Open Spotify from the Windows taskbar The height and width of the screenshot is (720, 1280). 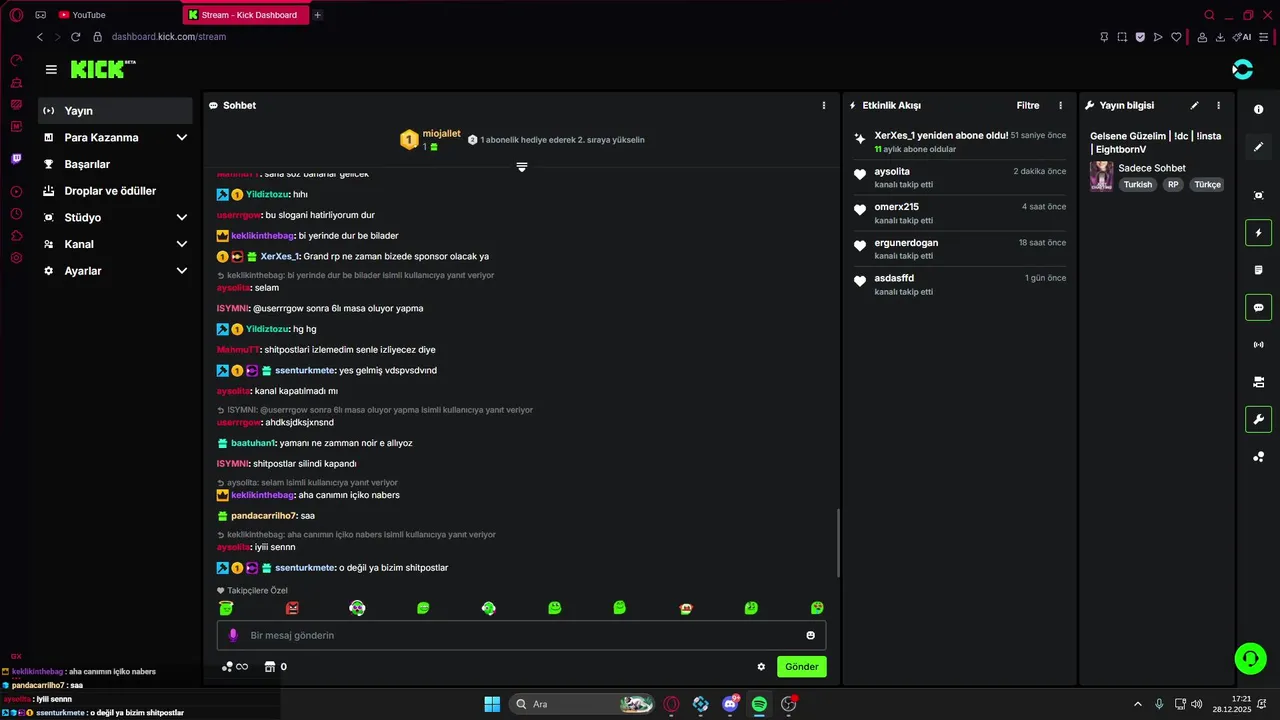click(x=759, y=704)
